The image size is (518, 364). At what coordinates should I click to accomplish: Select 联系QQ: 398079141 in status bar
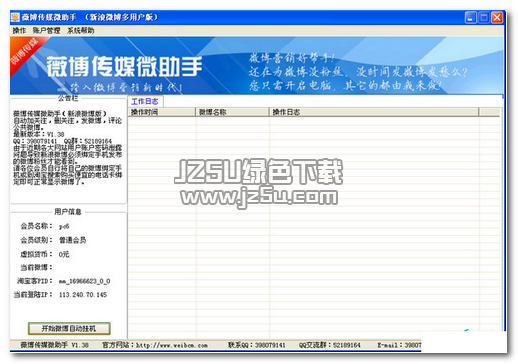pos(257,345)
